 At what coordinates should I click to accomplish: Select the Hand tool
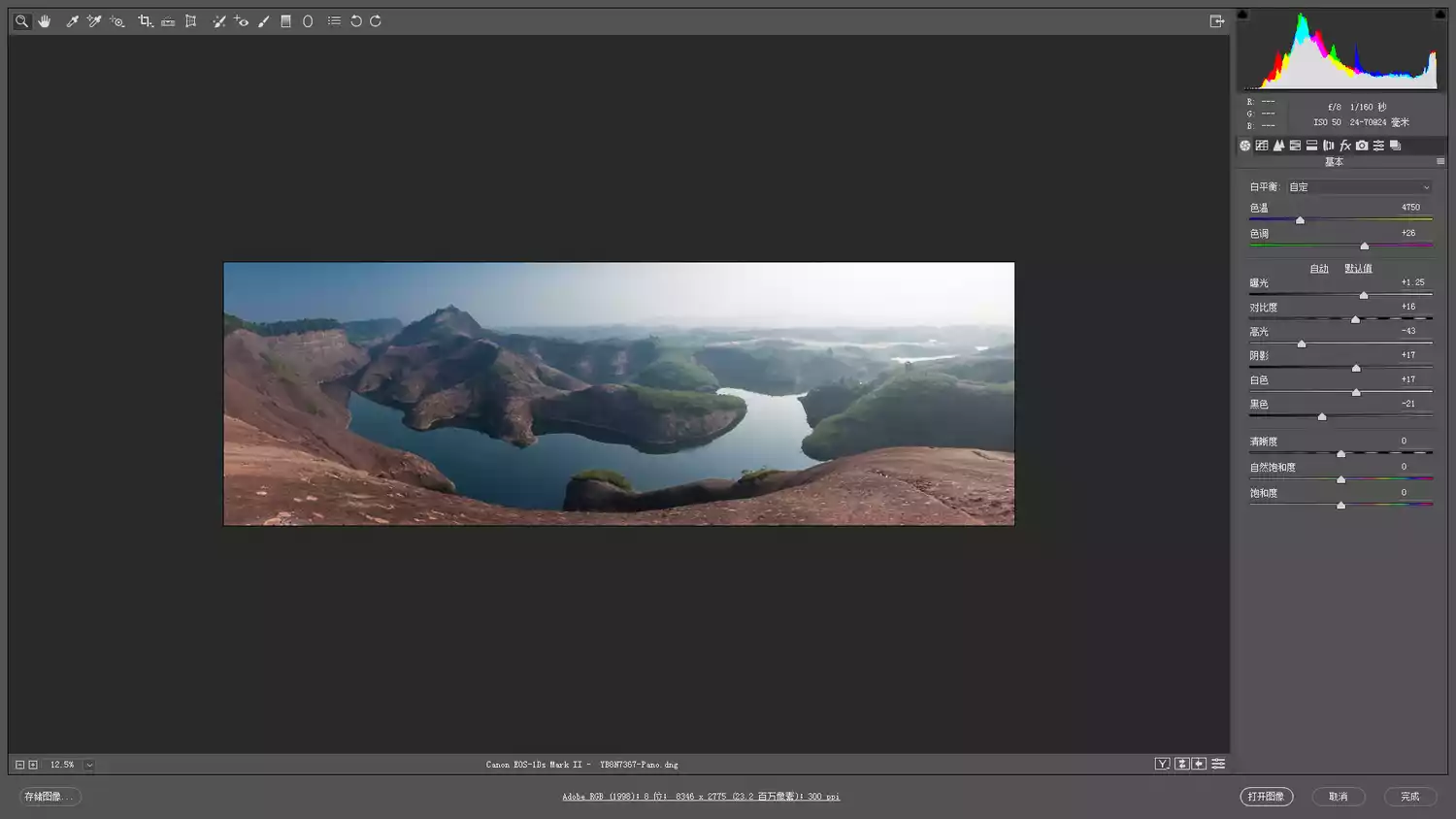click(x=45, y=21)
